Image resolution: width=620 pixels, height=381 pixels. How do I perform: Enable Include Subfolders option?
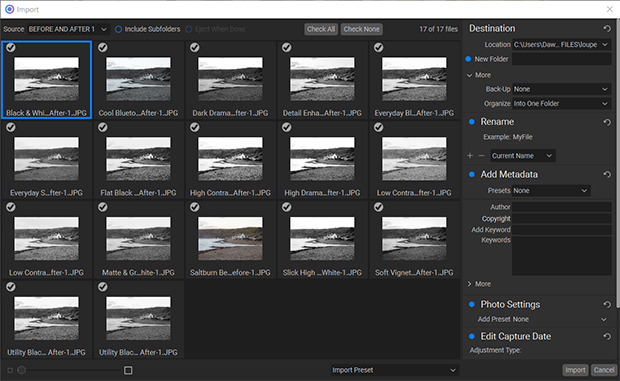[x=118, y=29]
